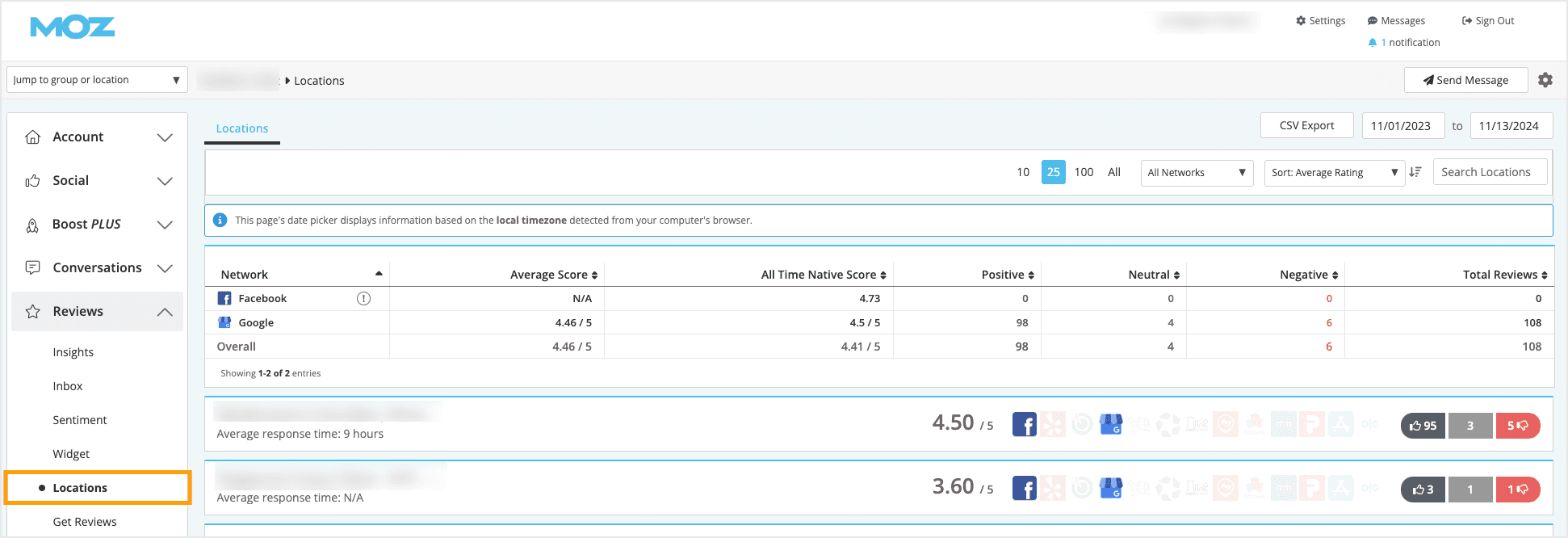
Task: Click Google icon on the 3.60 location row
Action: pyautogui.click(x=1111, y=489)
